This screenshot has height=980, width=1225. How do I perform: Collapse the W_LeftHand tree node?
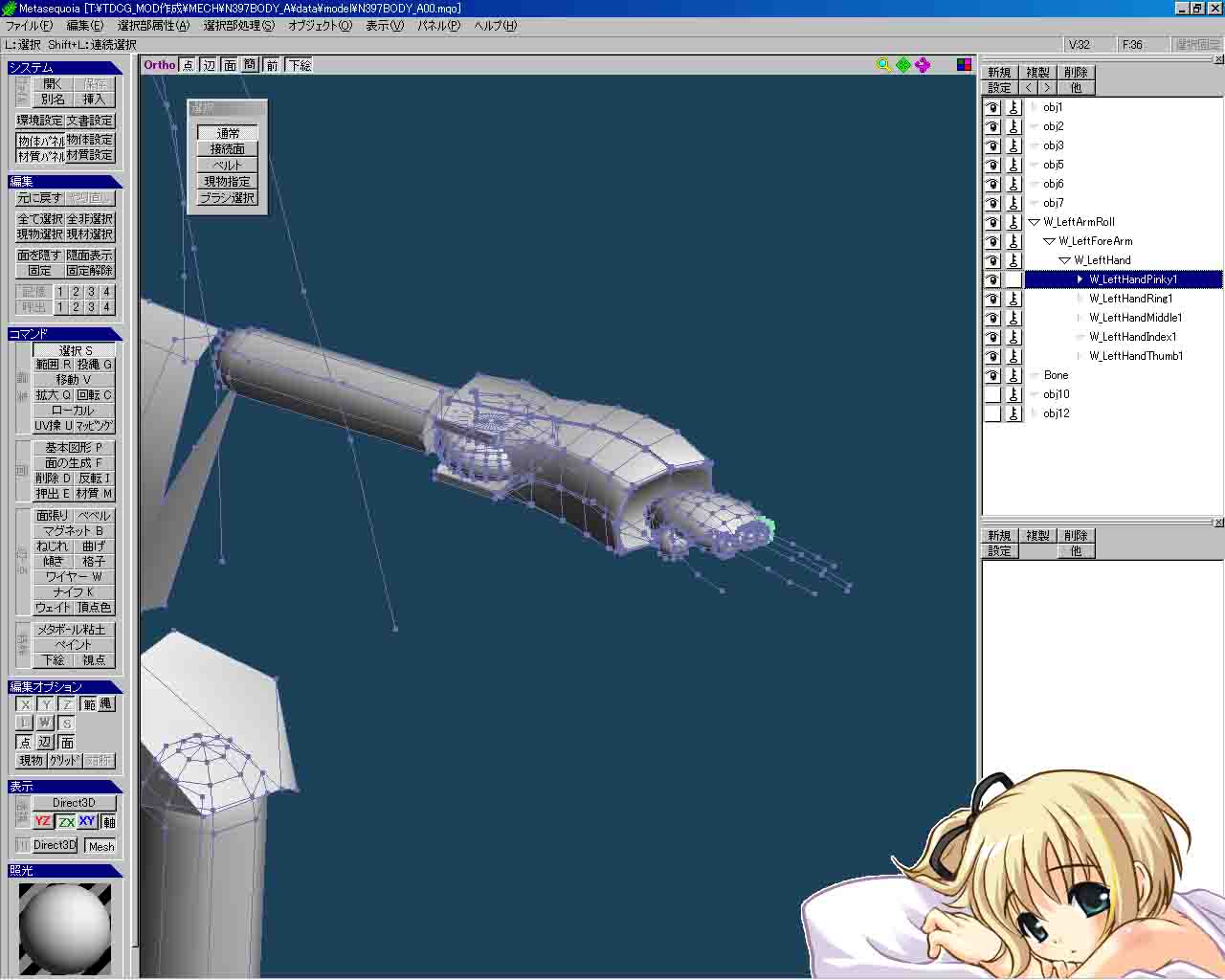pyautogui.click(x=1064, y=260)
